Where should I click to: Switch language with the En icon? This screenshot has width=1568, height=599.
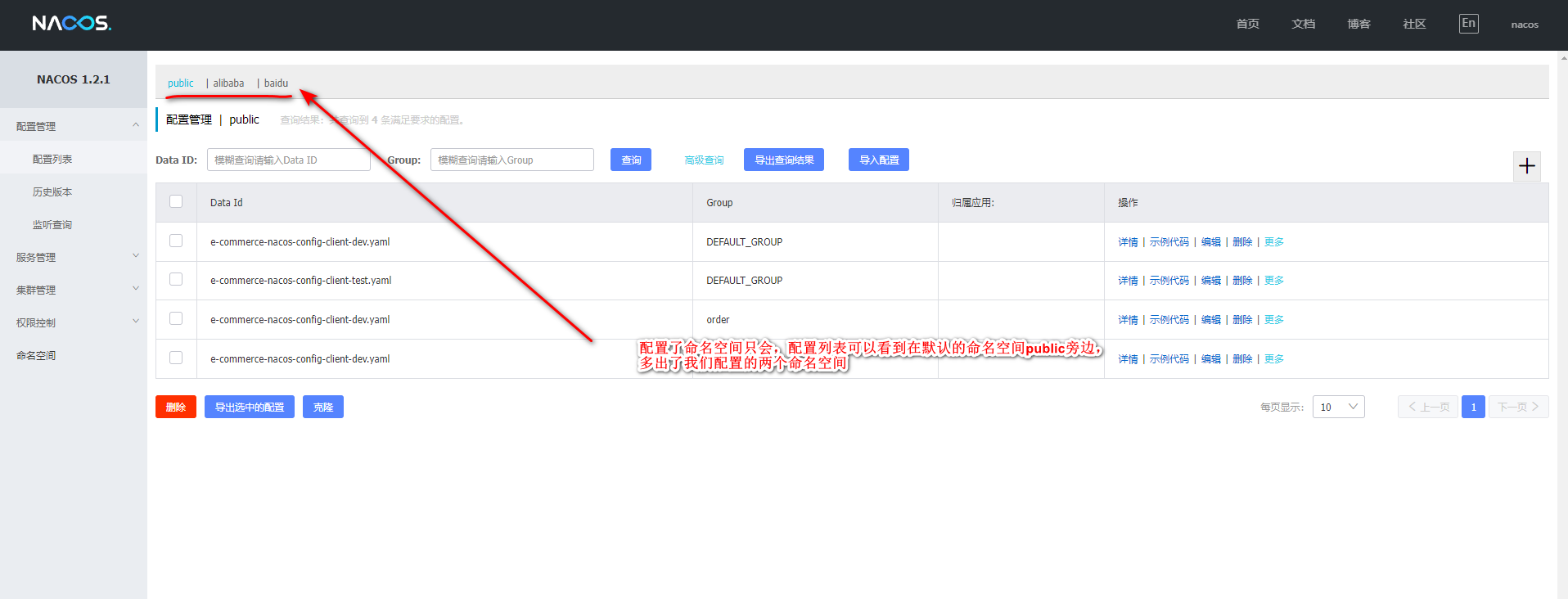[x=1469, y=24]
